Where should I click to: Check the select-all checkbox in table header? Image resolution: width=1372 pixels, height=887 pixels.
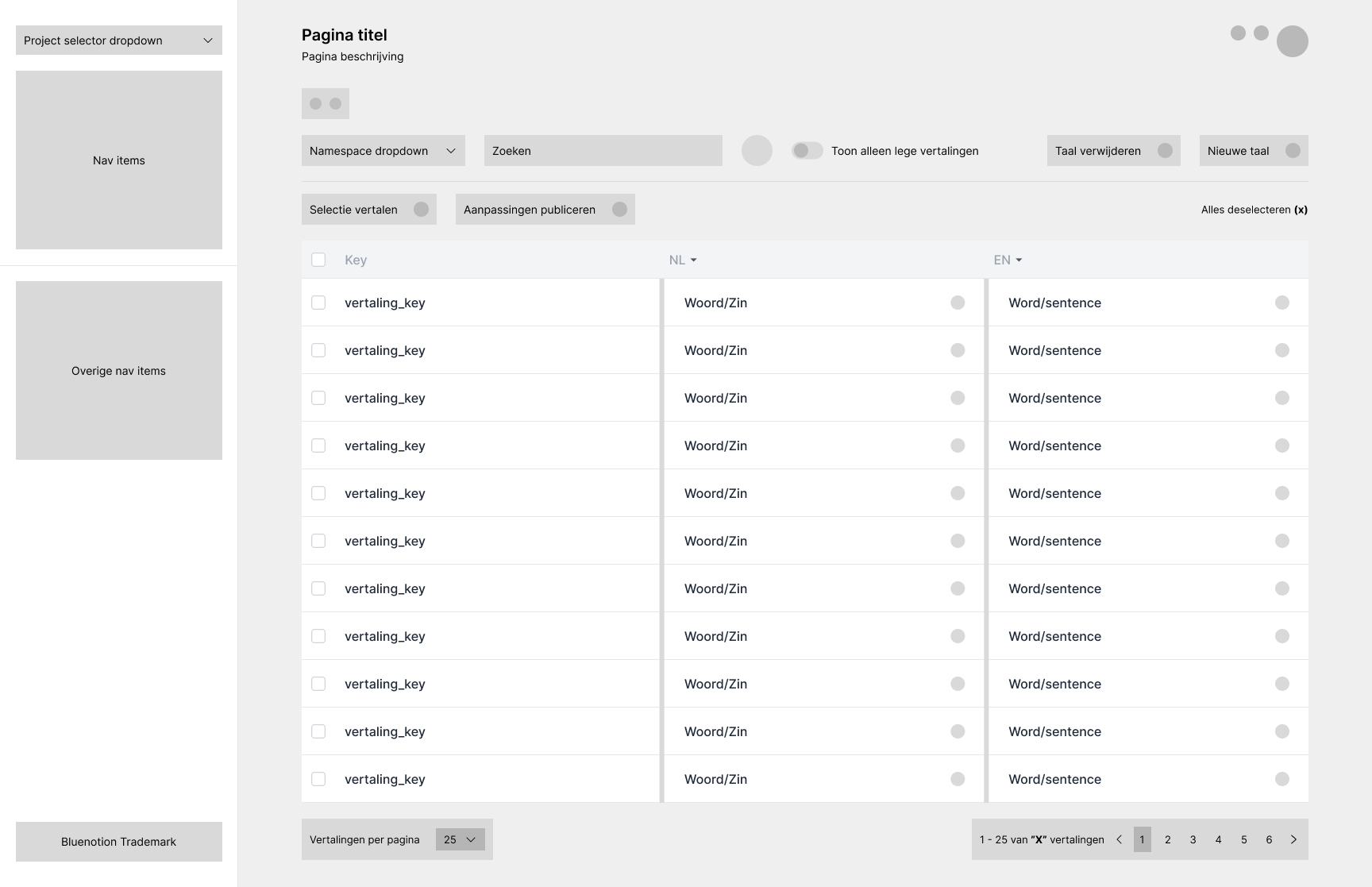tap(318, 260)
